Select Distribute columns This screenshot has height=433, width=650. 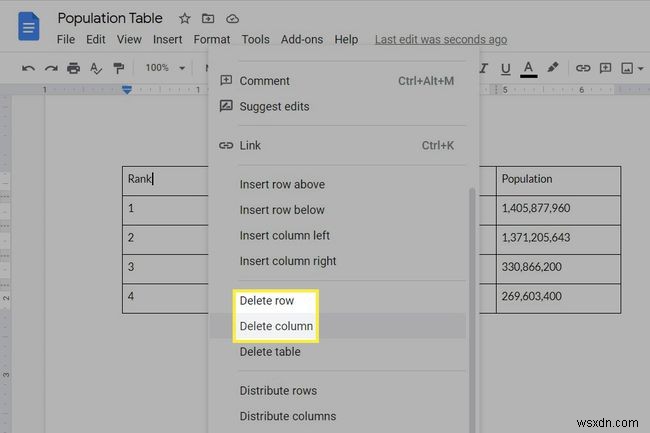point(337,416)
